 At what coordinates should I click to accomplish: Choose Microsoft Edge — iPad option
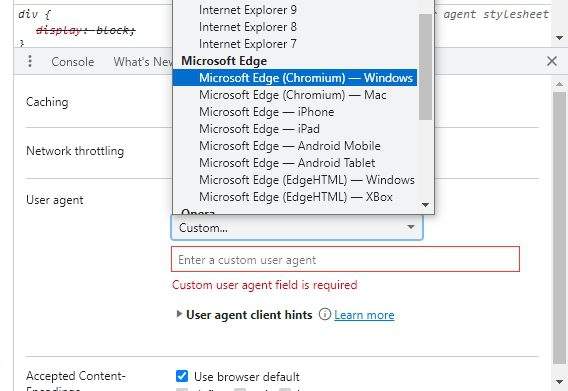coord(295,129)
